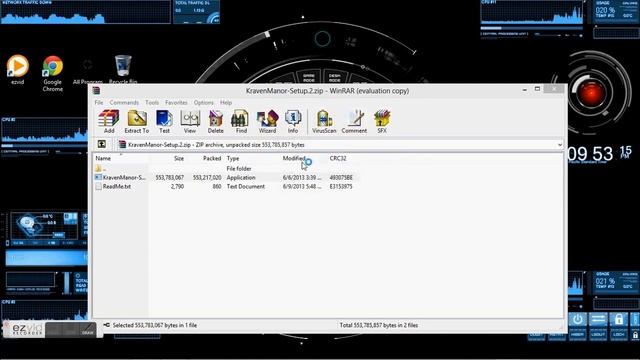Open the ezvid desktop shortcut
This screenshot has width=640, height=360.
[x=18, y=69]
